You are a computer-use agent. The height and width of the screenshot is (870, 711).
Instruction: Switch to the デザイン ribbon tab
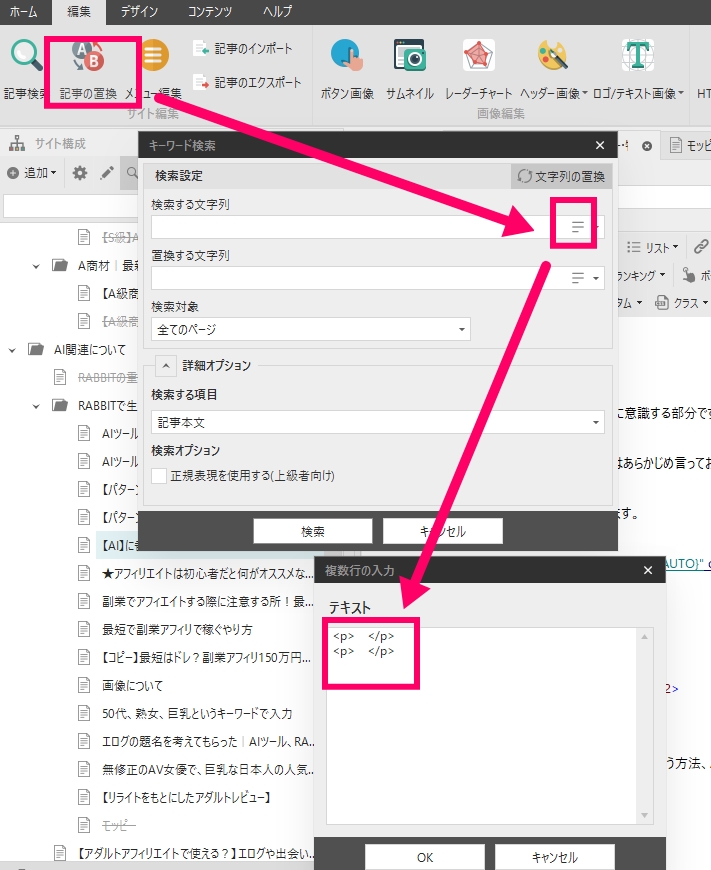tap(138, 12)
